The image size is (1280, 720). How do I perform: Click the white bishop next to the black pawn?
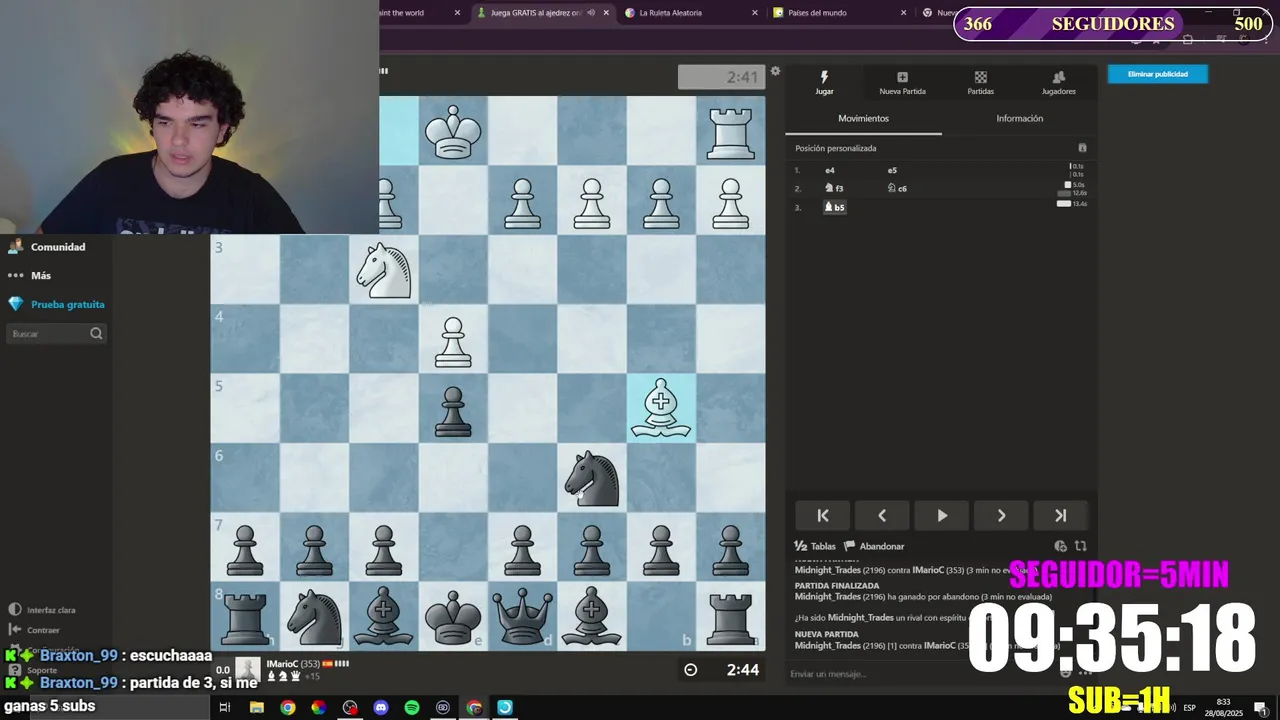(x=660, y=408)
